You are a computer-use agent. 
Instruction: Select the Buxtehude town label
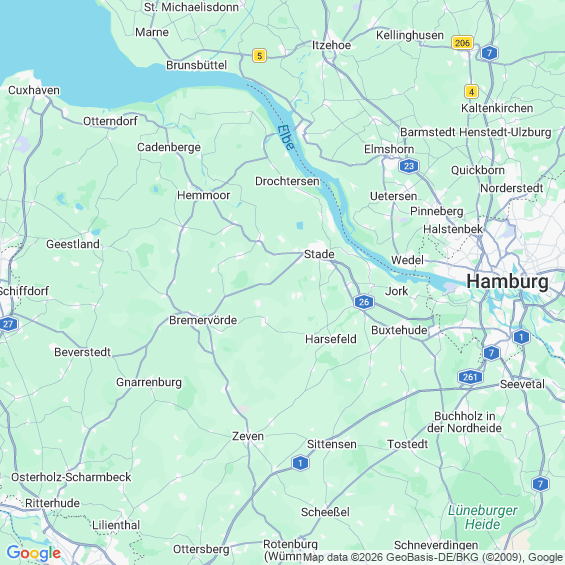(x=399, y=330)
